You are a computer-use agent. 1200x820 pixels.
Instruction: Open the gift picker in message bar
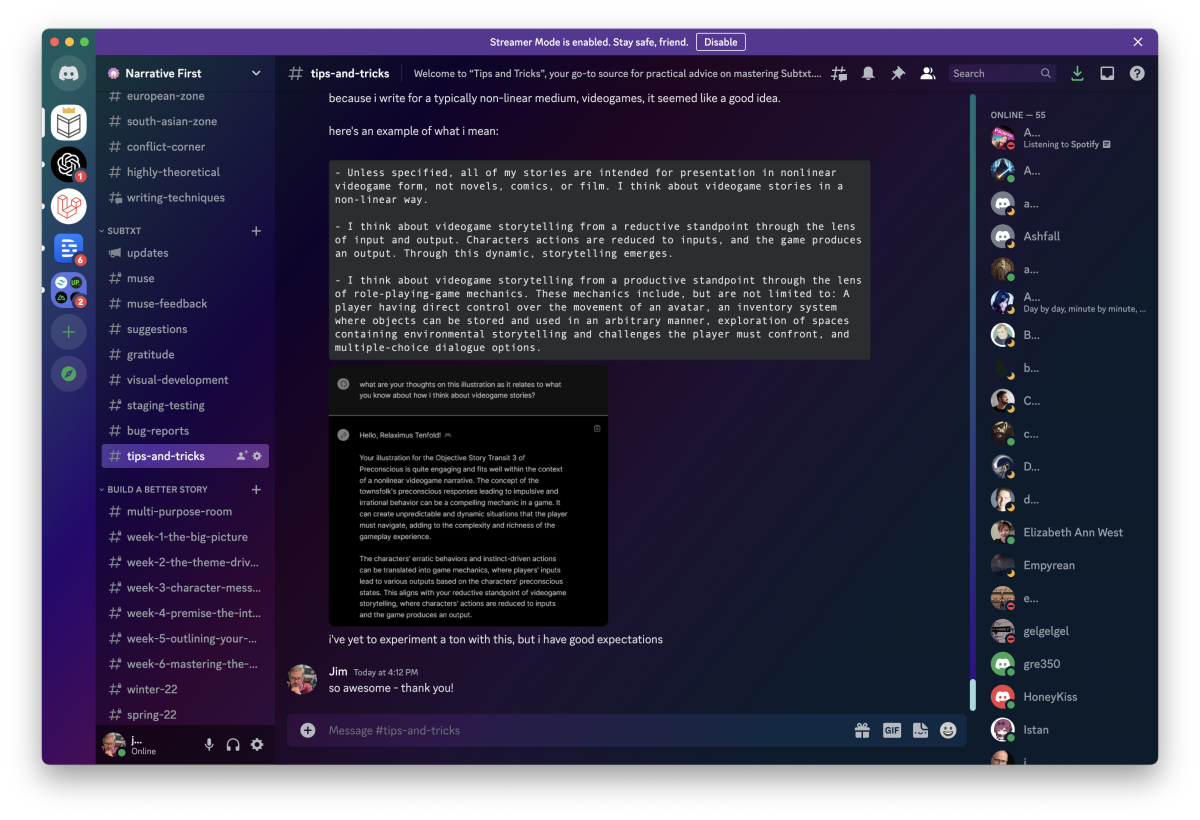coord(862,731)
